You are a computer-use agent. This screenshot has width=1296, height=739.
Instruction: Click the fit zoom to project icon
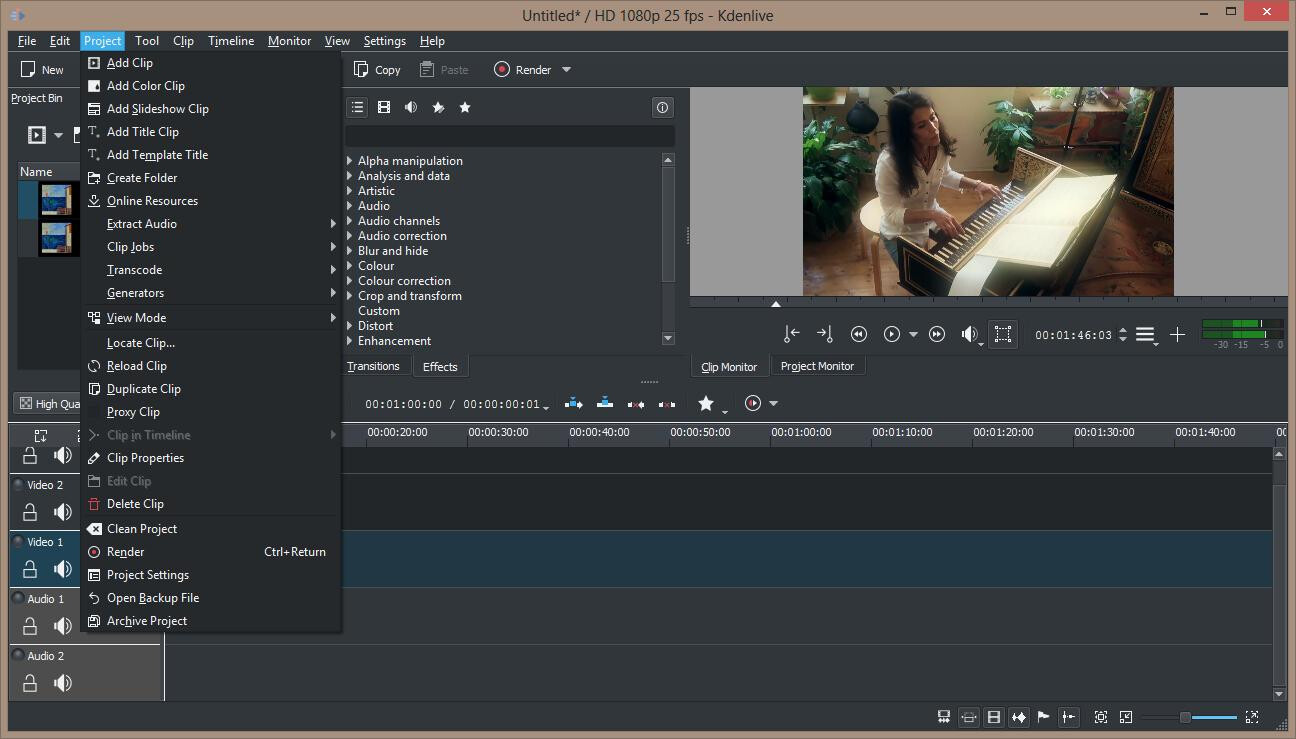click(x=1101, y=717)
